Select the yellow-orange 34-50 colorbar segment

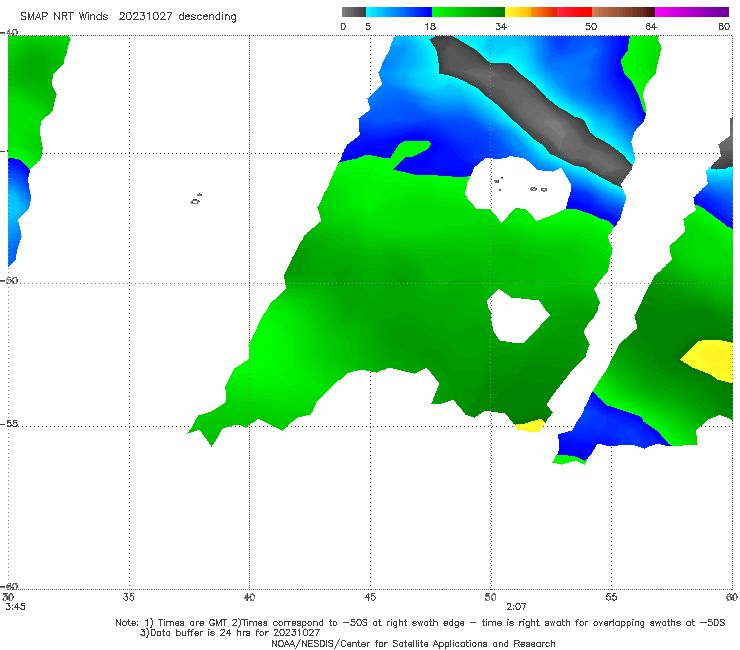[x=548, y=12]
